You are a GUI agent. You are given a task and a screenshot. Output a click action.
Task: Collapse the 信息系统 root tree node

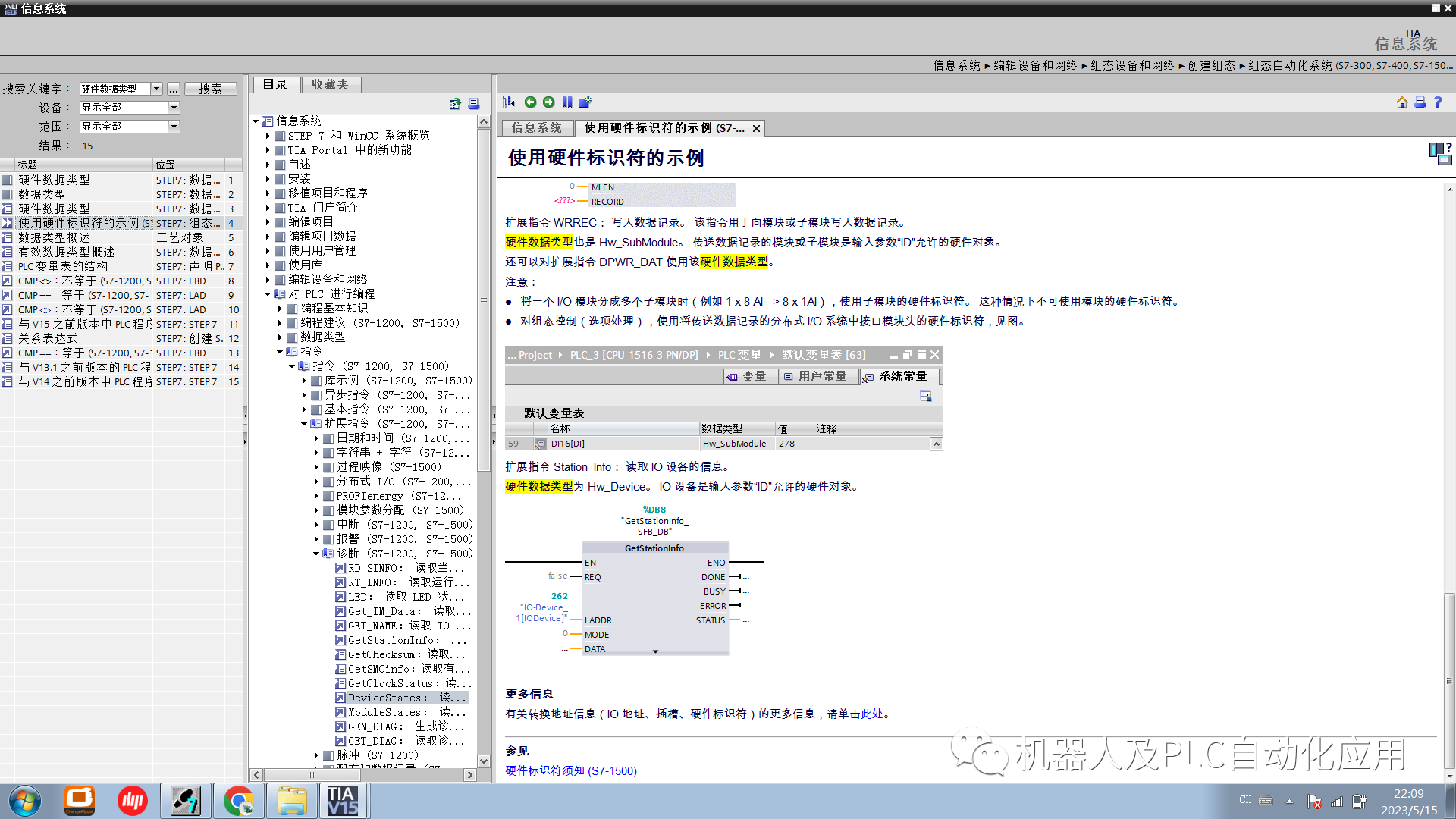(256, 121)
